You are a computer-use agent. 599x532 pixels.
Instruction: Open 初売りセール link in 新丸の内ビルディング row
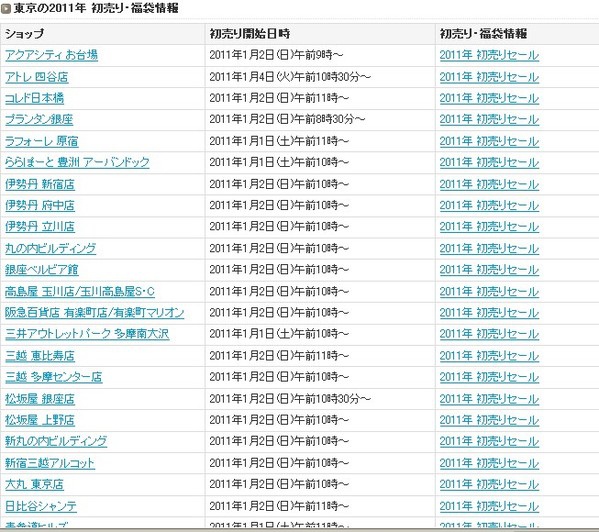tap(489, 441)
